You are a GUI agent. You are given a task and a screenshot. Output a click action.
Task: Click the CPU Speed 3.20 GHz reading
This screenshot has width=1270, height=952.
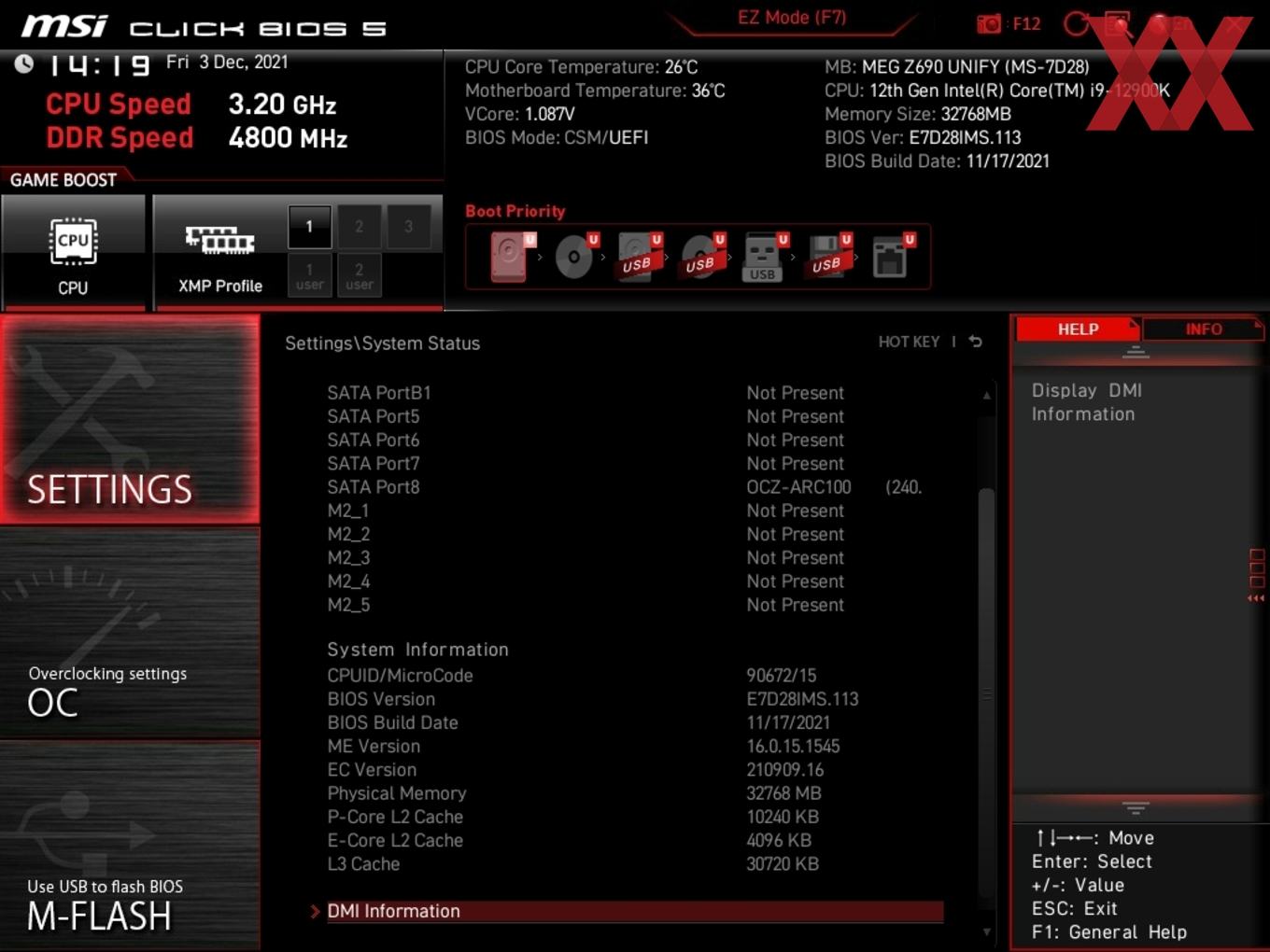click(191, 104)
